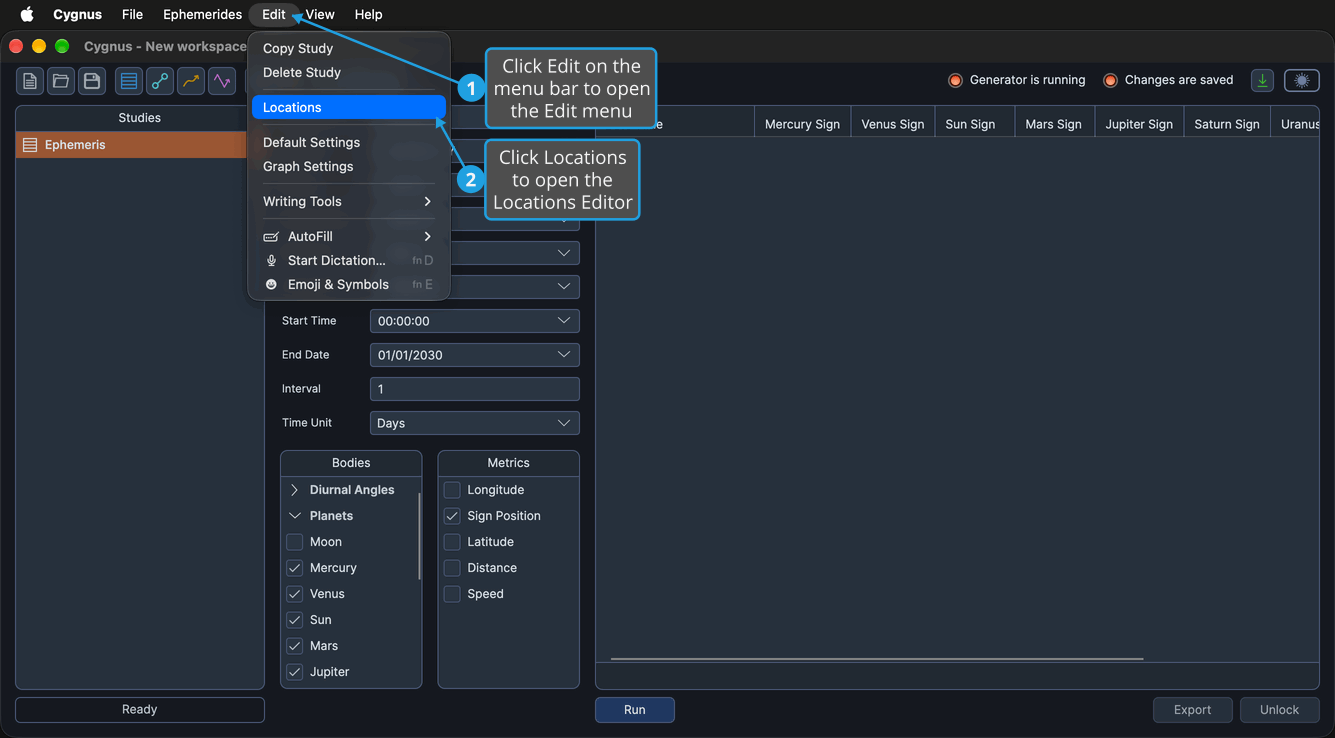Enable the Speed metric checkbox
The height and width of the screenshot is (738, 1335).
click(452, 594)
